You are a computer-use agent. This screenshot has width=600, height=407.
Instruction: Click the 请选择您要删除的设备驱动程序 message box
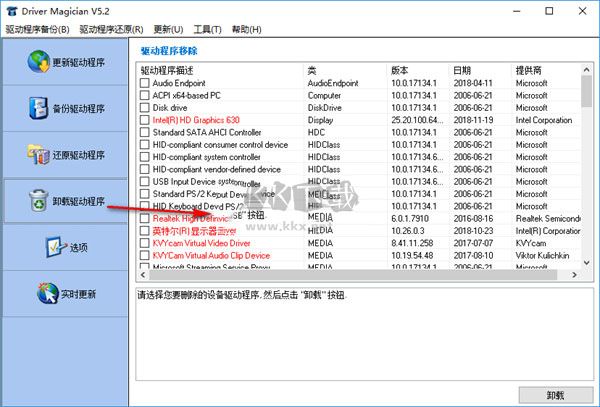pos(364,334)
